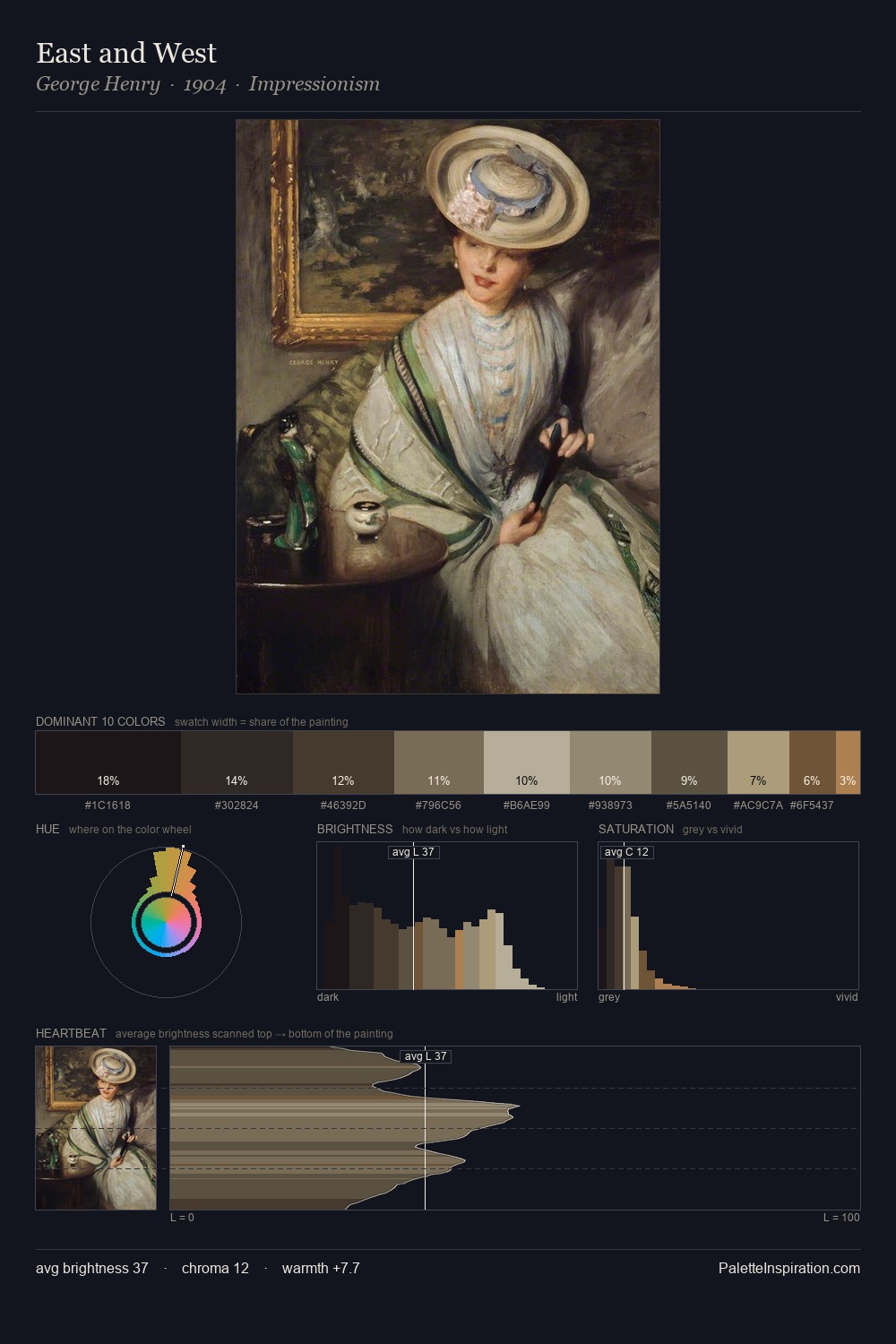The height and width of the screenshot is (1344, 896).
Task: Click the BRIGHTNESS section heading
Action: 355,829
